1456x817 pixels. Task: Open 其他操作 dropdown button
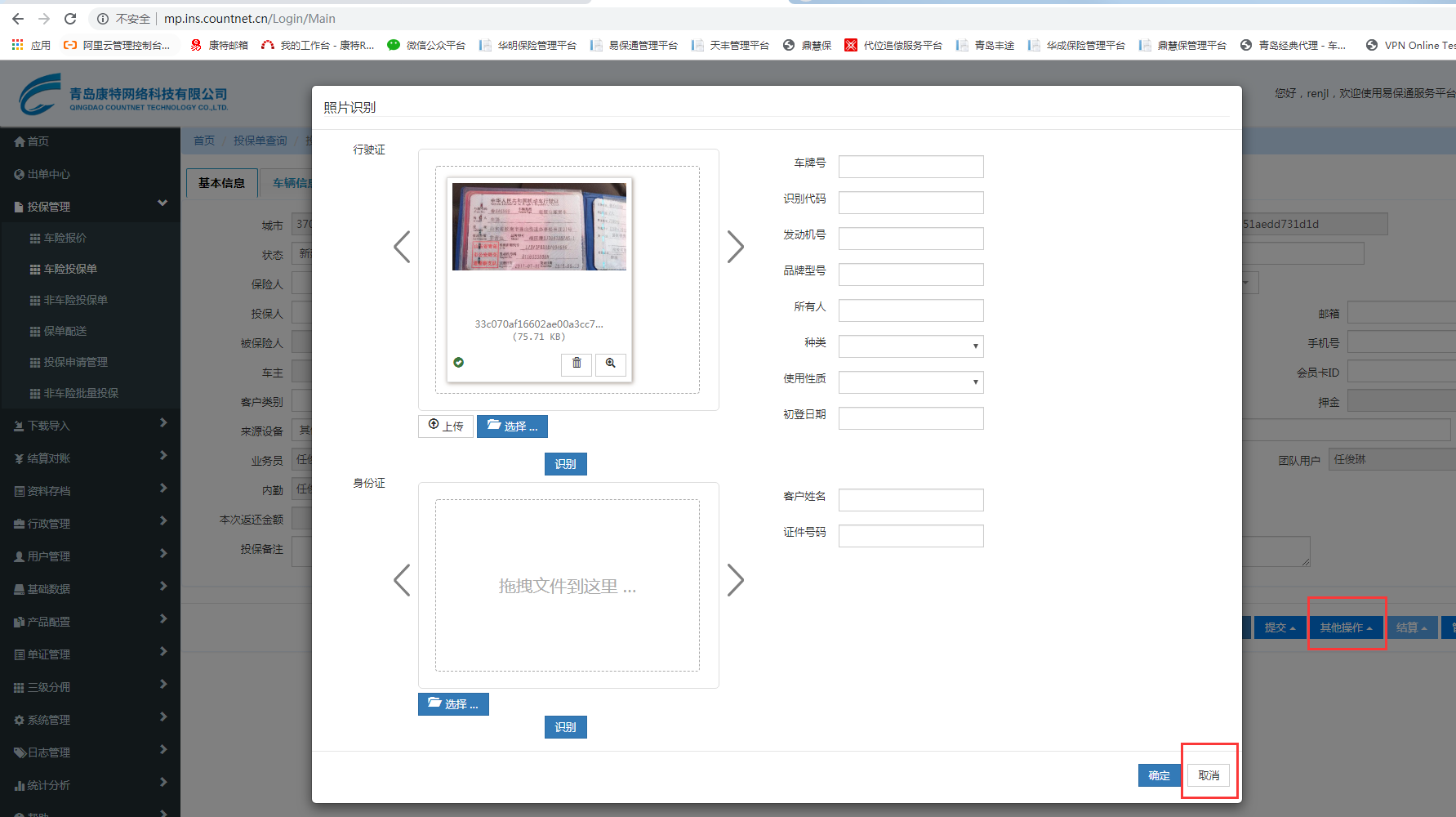pyautogui.click(x=1347, y=627)
